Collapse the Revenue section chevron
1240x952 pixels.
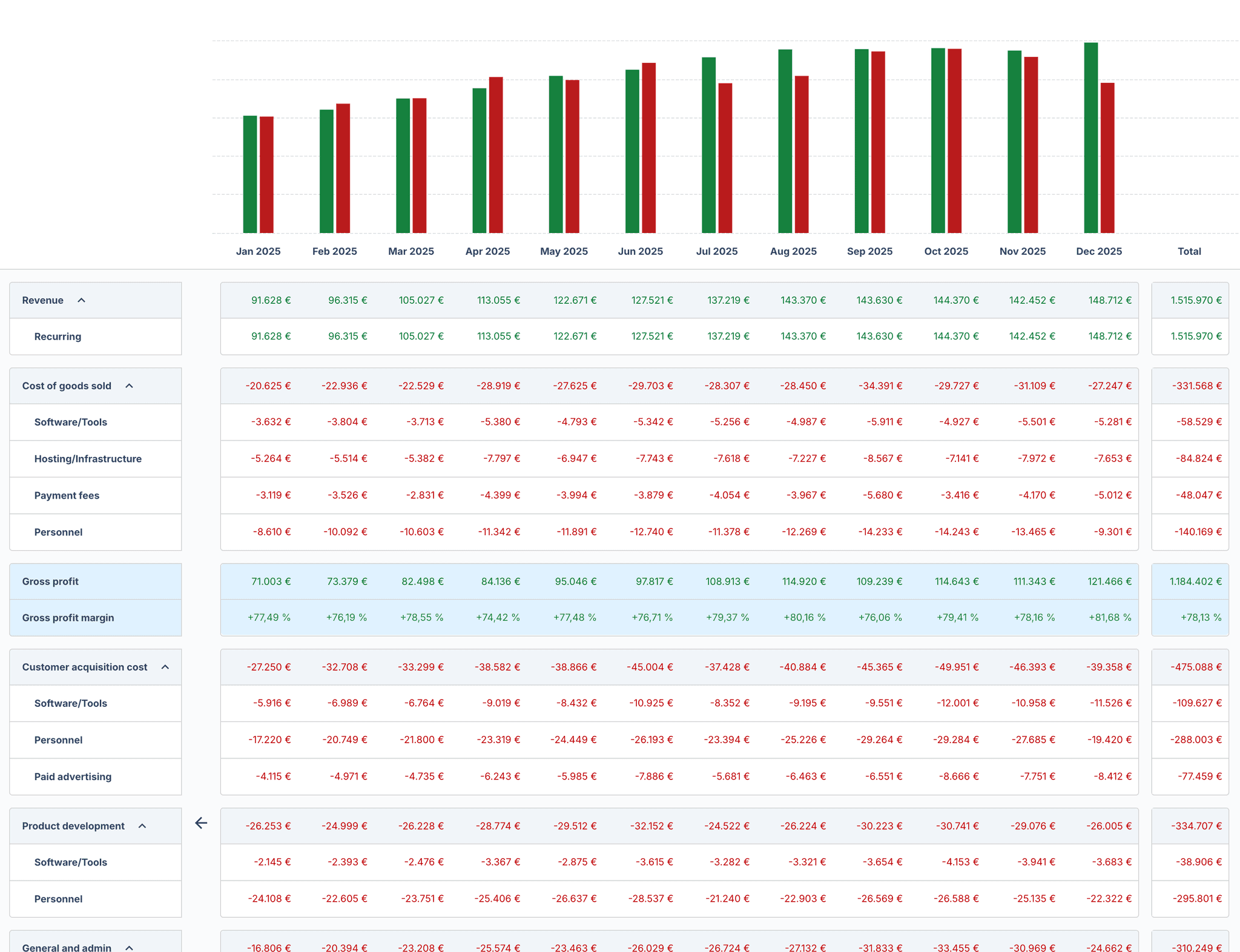pyautogui.click(x=81, y=300)
